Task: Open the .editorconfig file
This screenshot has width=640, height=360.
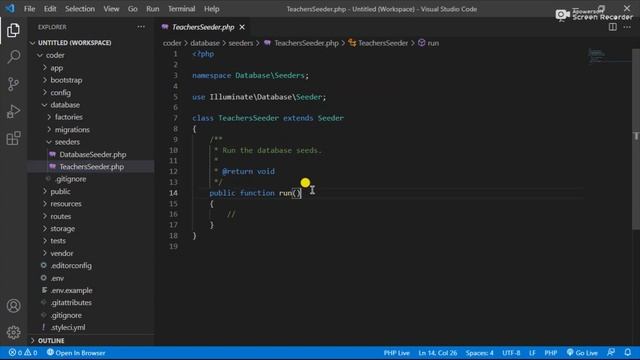Action: (x=91, y=266)
